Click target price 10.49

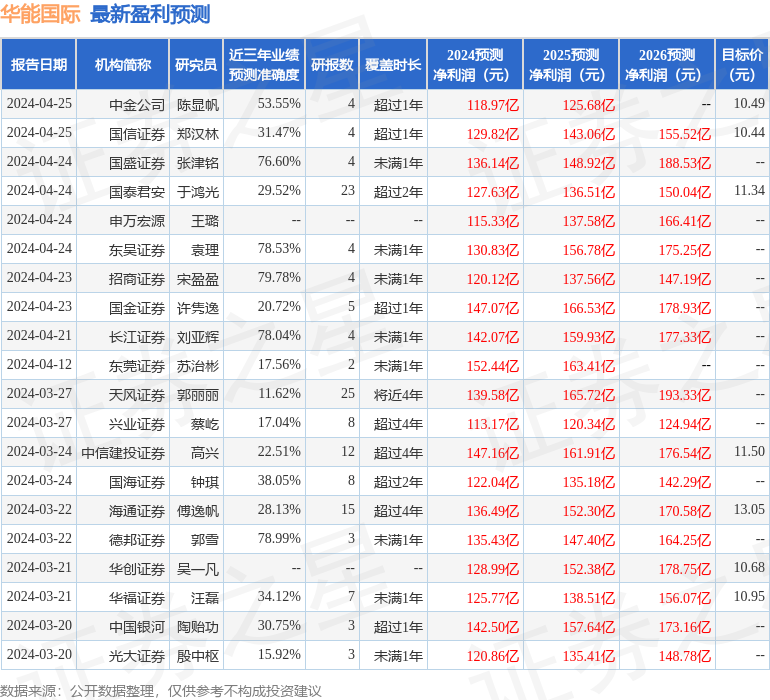pos(749,104)
